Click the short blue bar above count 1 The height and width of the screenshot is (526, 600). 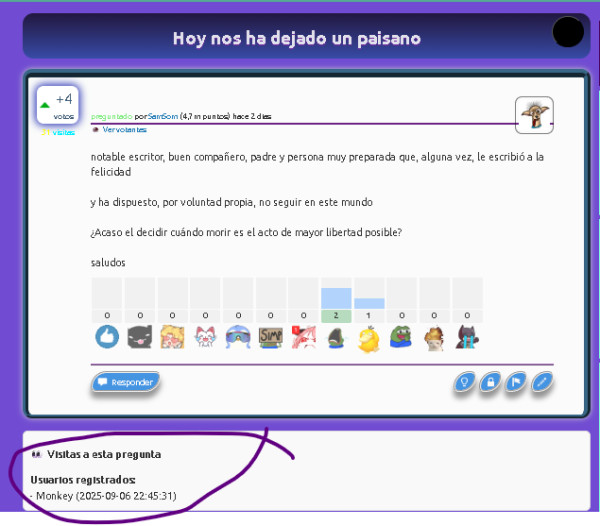pyautogui.click(x=369, y=303)
